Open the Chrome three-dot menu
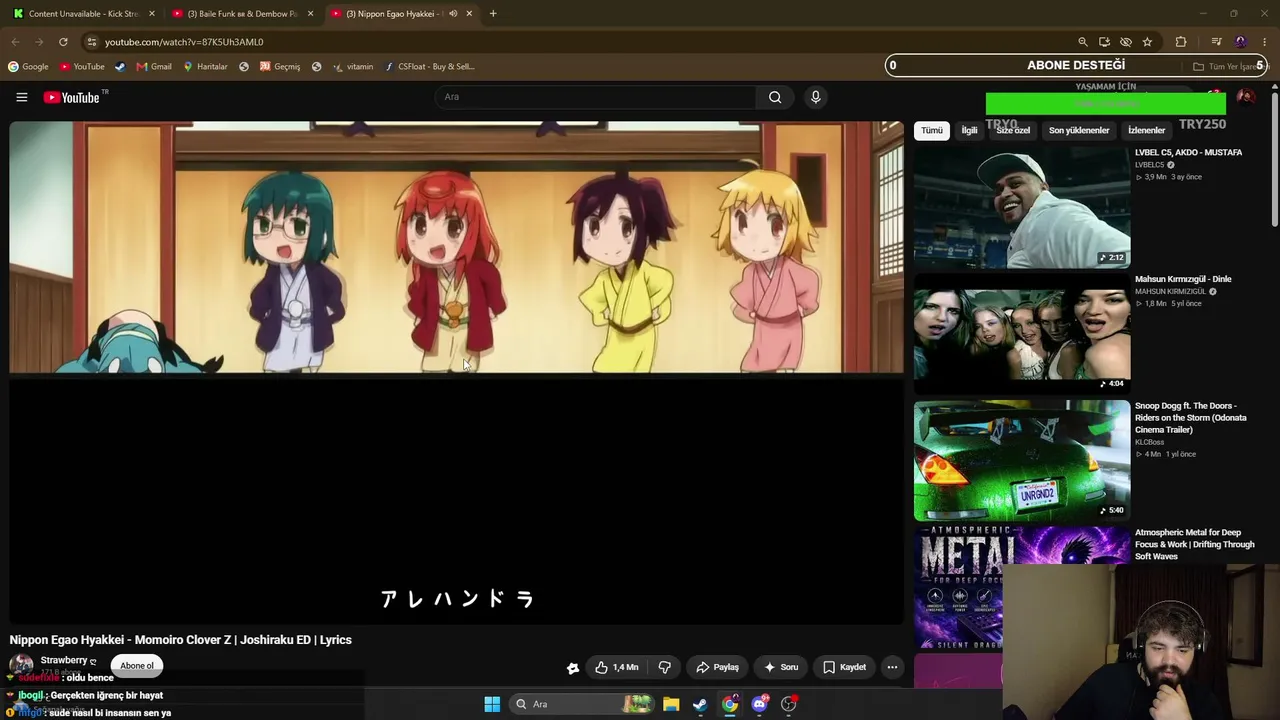Image resolution: width=1280 pixels, height=720 pixels. 1265,42
